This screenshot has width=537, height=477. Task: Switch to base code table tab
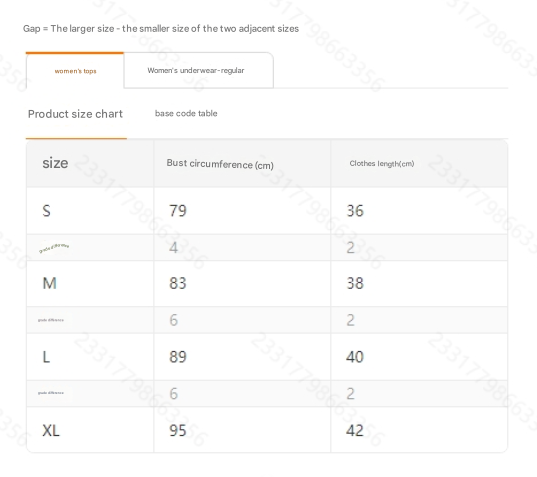point(186,113)
